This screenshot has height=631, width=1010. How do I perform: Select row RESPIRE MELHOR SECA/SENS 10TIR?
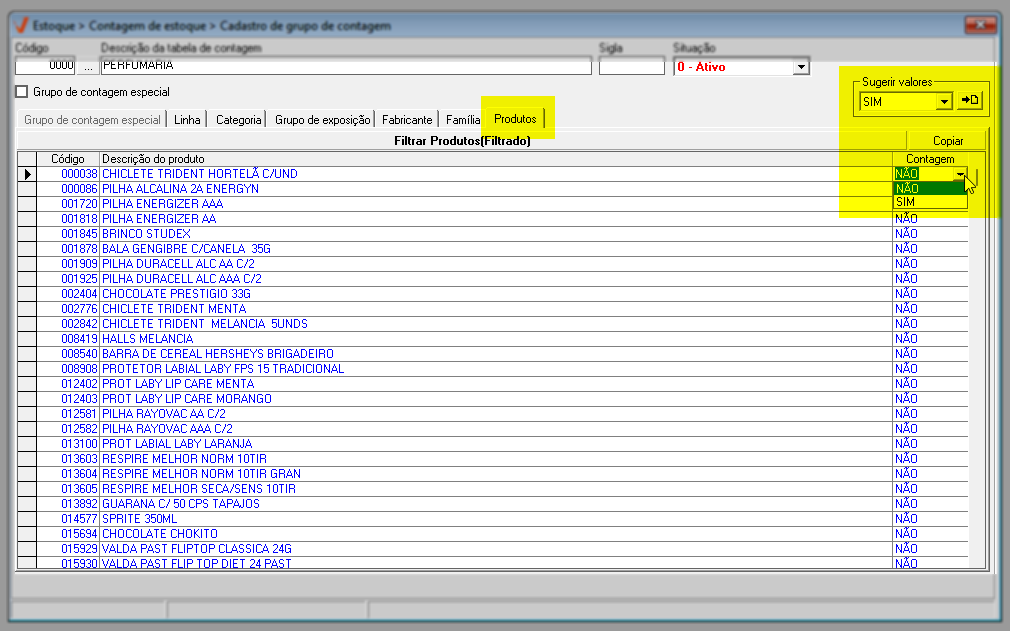coord(493,489)
